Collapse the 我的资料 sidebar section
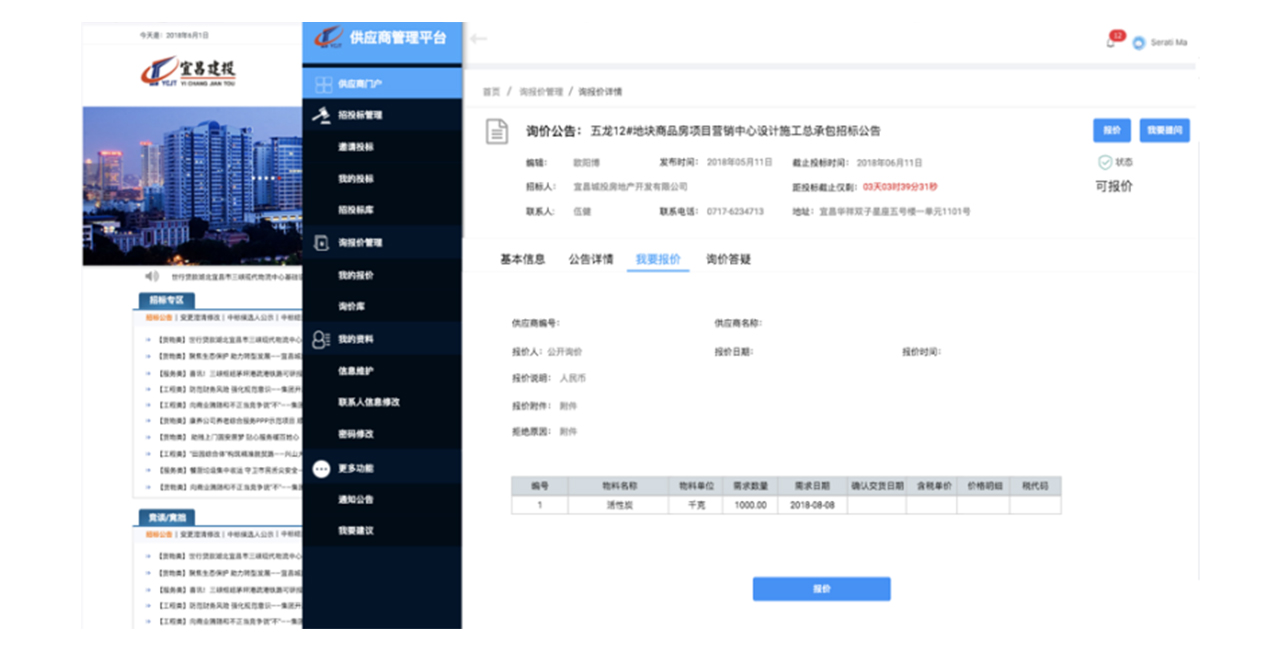 [382, 339]
